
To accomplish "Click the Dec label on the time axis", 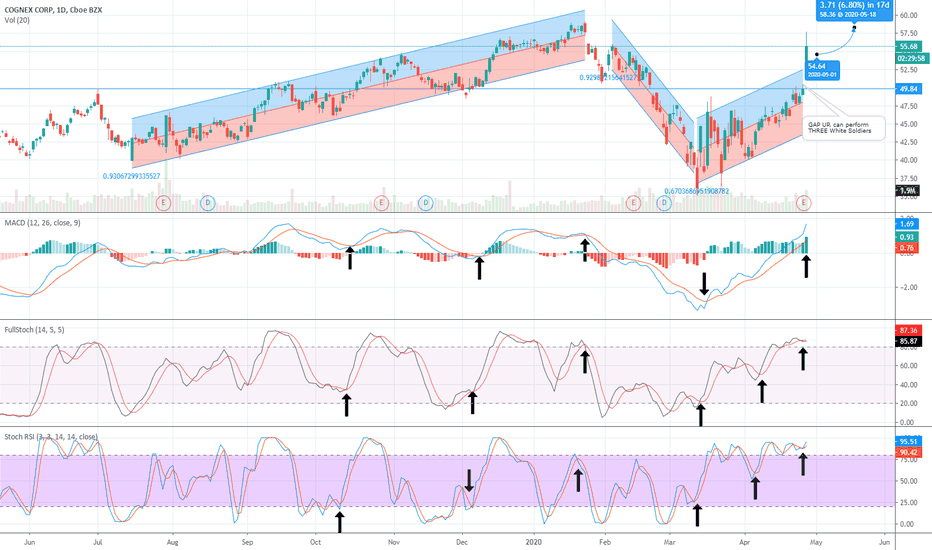I will (462, 542).
